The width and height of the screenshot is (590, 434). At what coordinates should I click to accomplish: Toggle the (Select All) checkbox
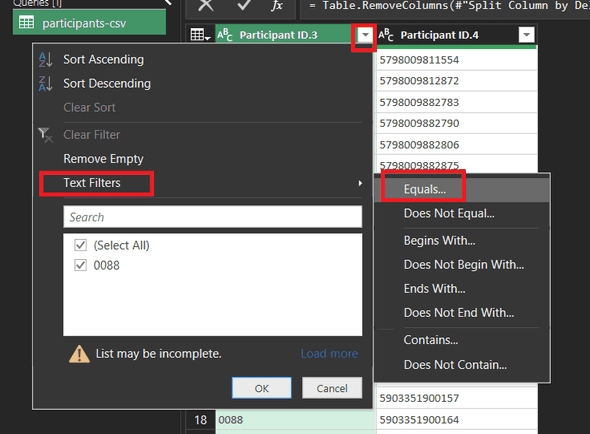81,245
